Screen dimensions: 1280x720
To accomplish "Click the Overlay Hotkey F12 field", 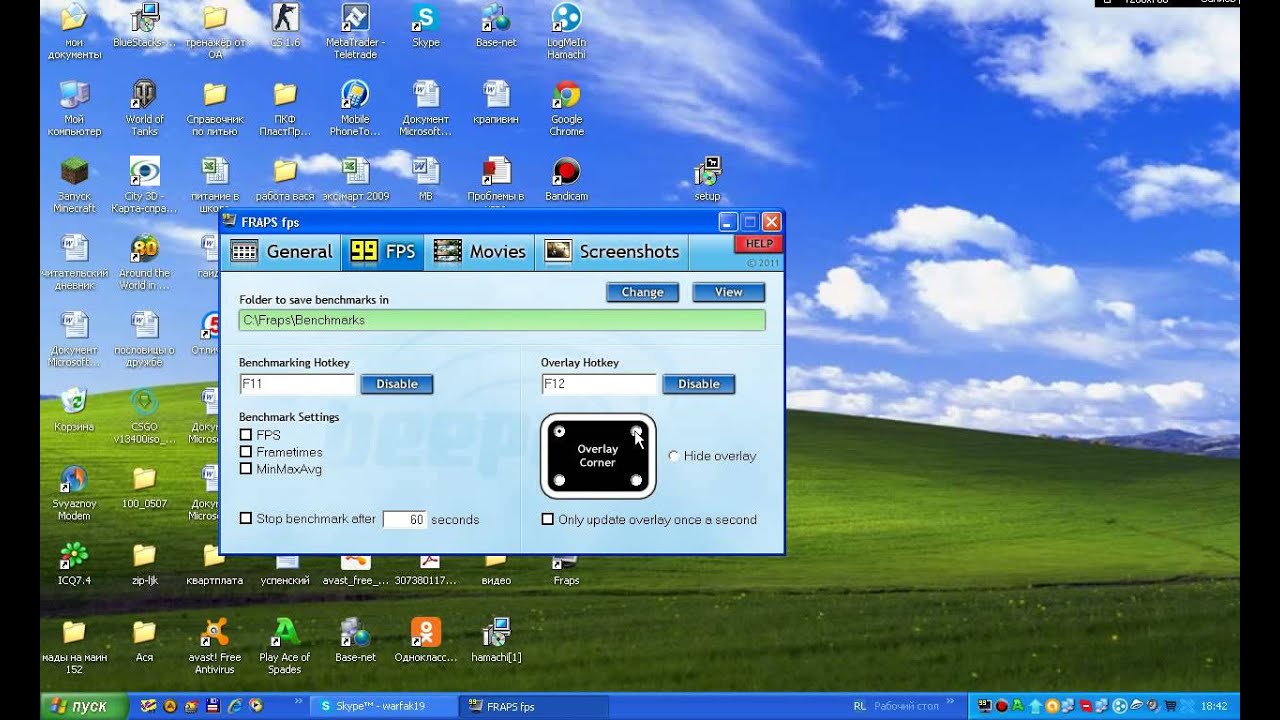I will [598, 384].
